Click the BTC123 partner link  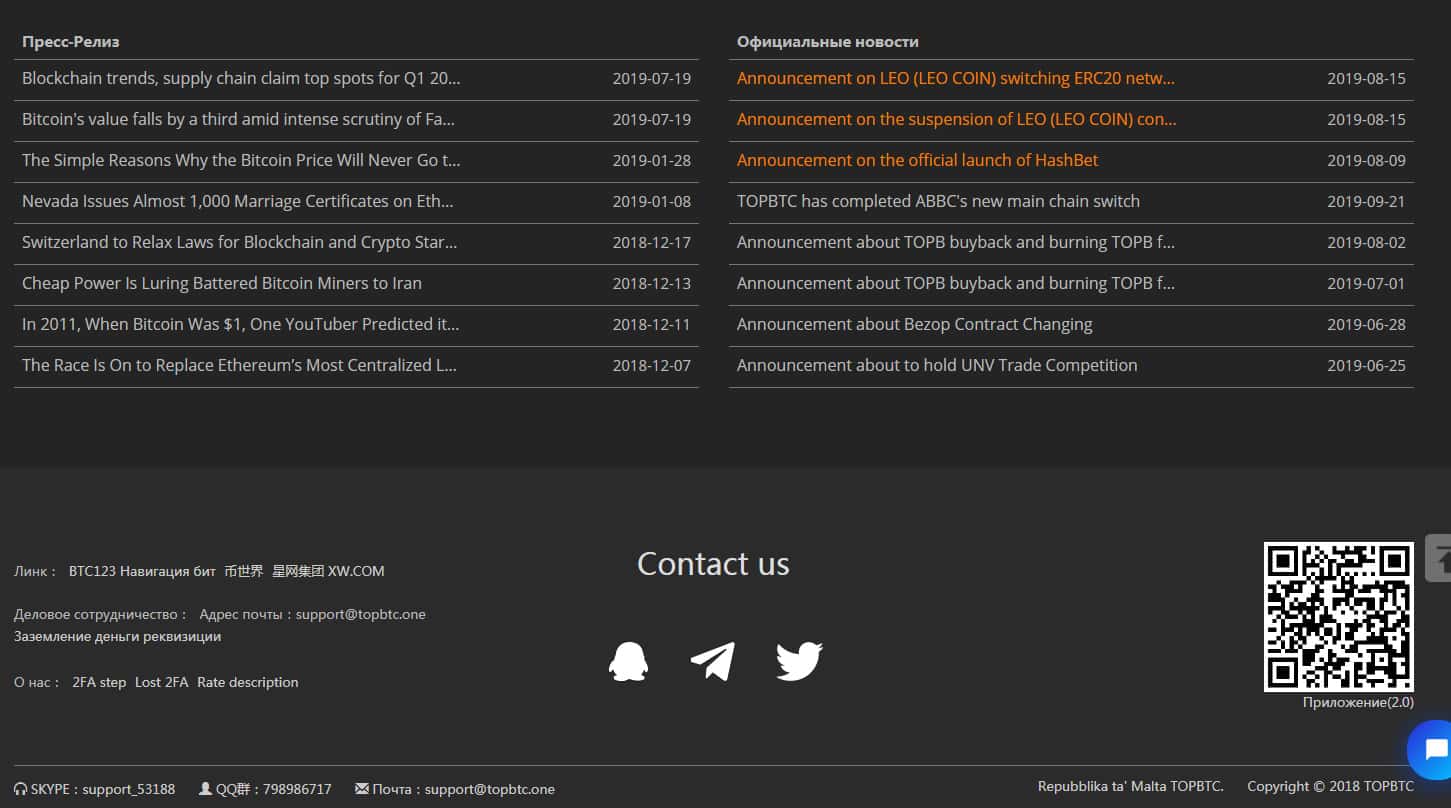[x=91, y=571]
